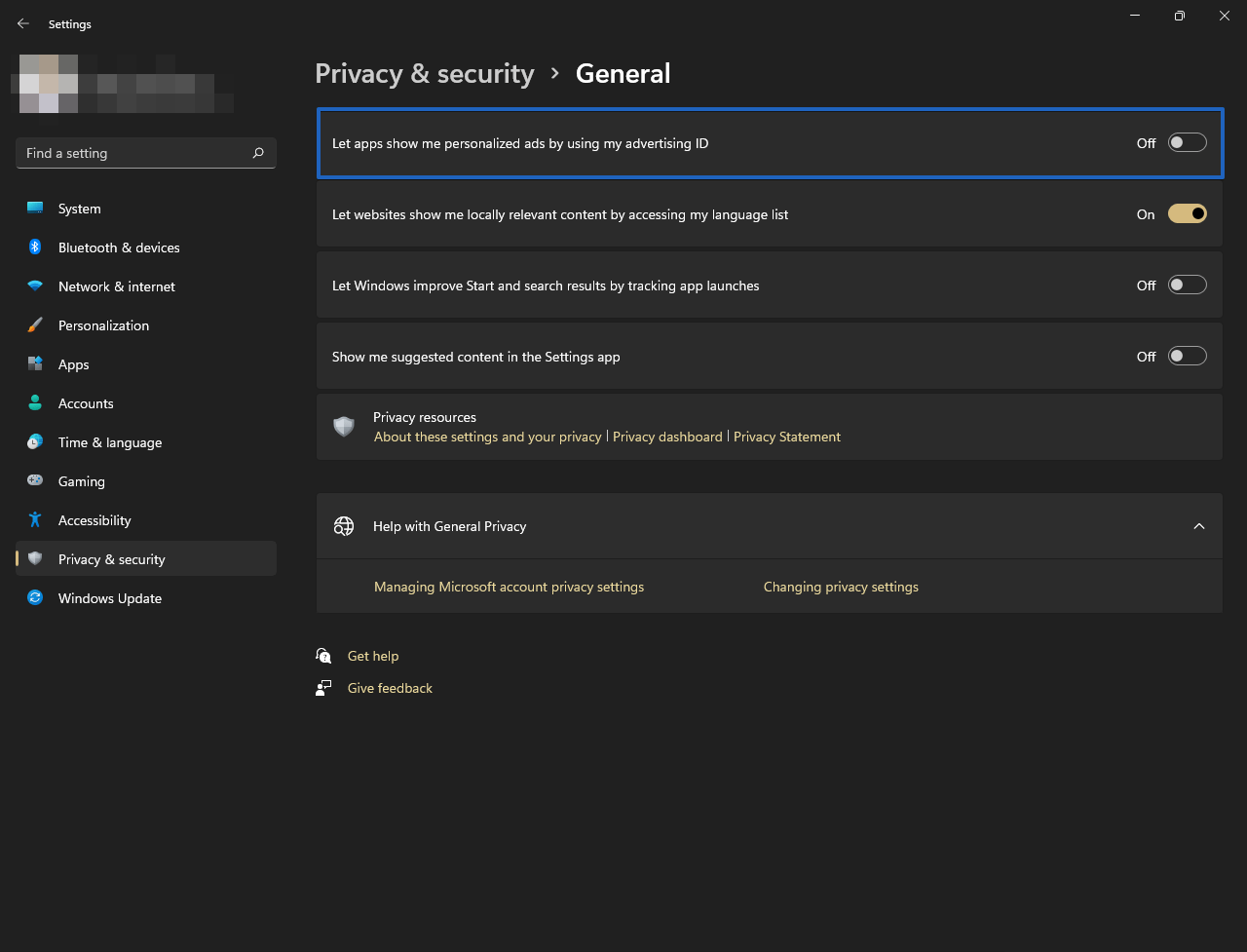Click the Gaming controller icon
1247x952 pixels.
35,481
